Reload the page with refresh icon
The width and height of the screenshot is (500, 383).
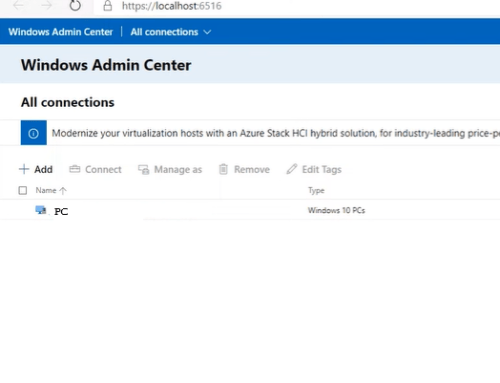[75, 5]
